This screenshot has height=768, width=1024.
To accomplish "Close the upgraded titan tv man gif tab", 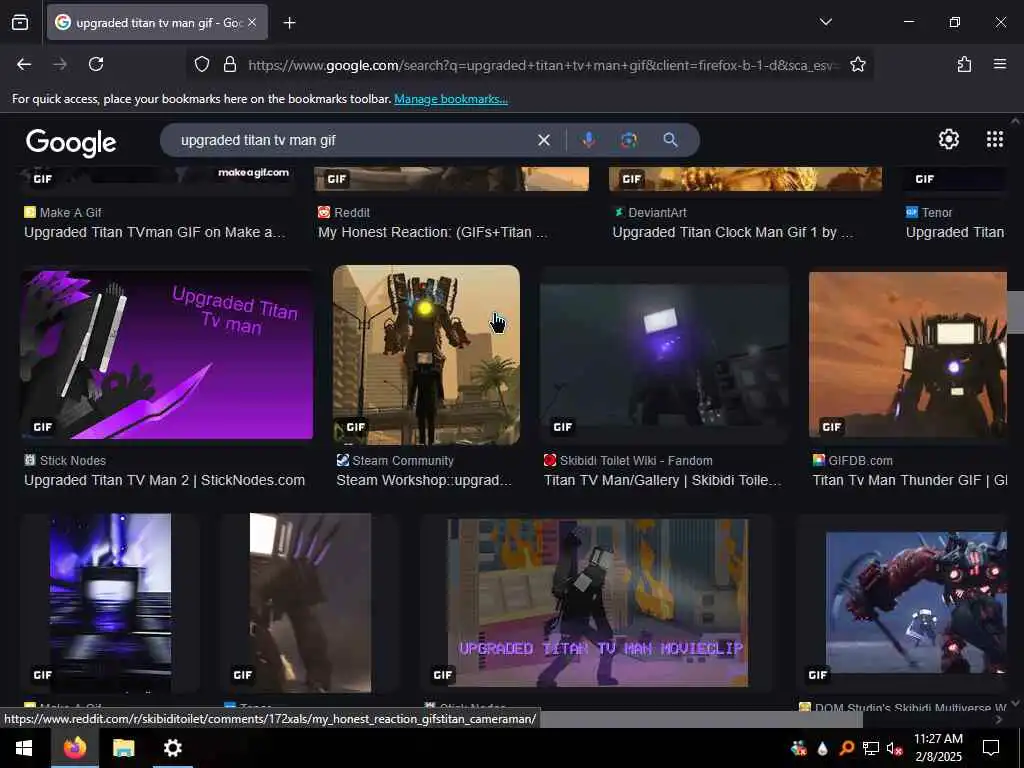I will [x=252, y=23].
